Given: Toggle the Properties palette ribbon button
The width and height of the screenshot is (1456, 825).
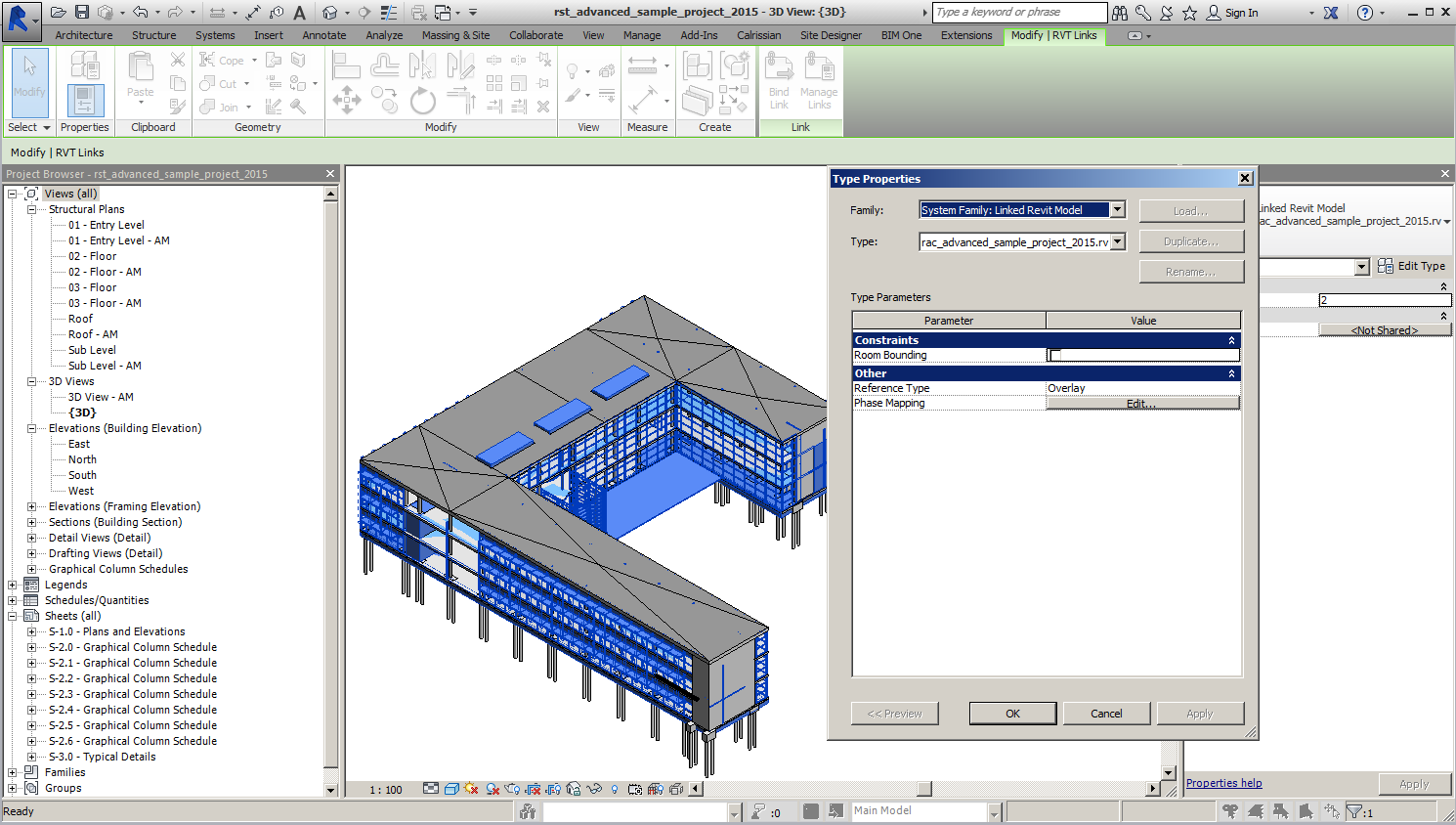Looking at the screenshot, I should pos(85,100).
